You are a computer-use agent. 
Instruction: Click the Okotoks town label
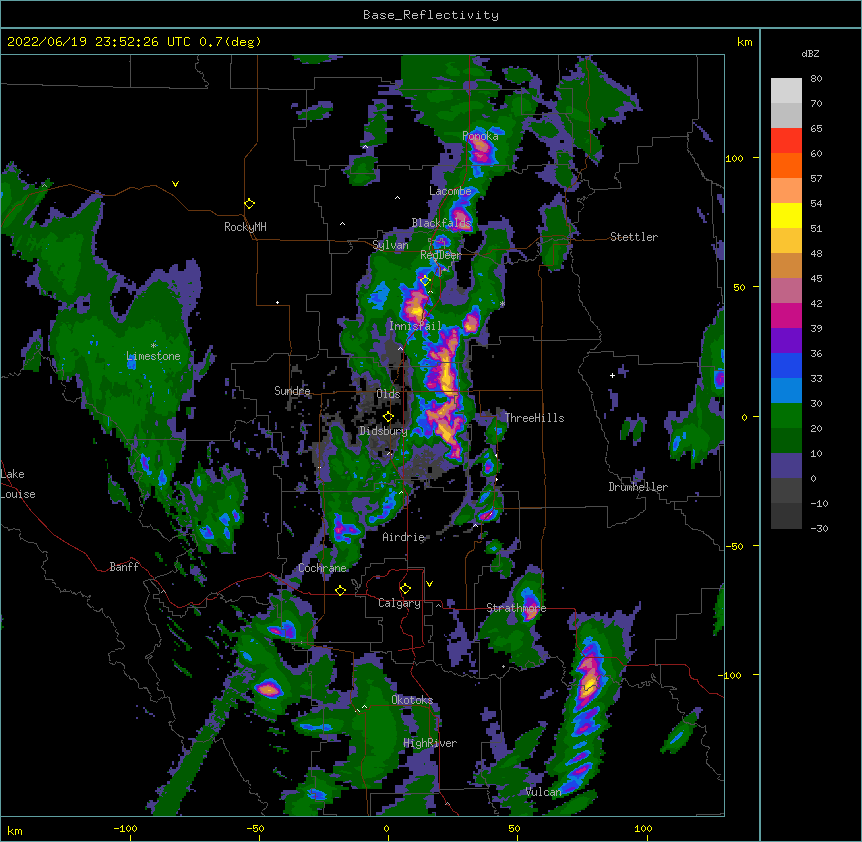[412, 700]
